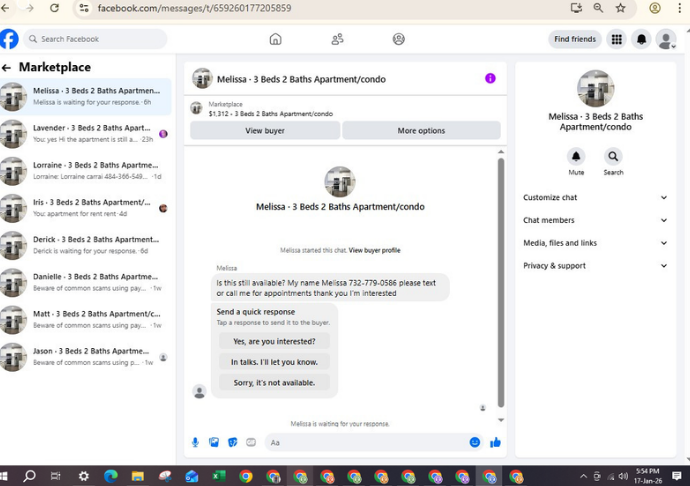
Task: Click the More options button
Action: [421, 131]
